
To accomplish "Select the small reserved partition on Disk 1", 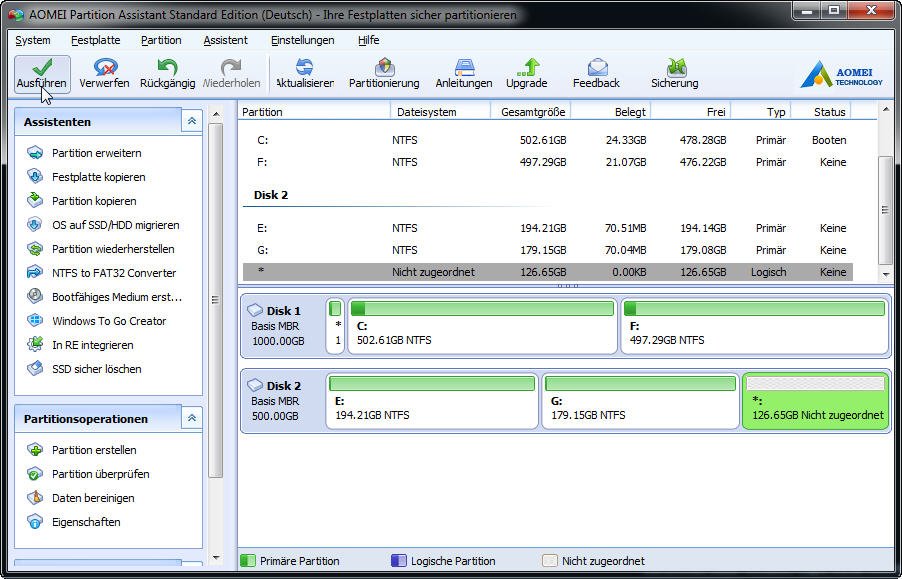I will coord(335,326).
